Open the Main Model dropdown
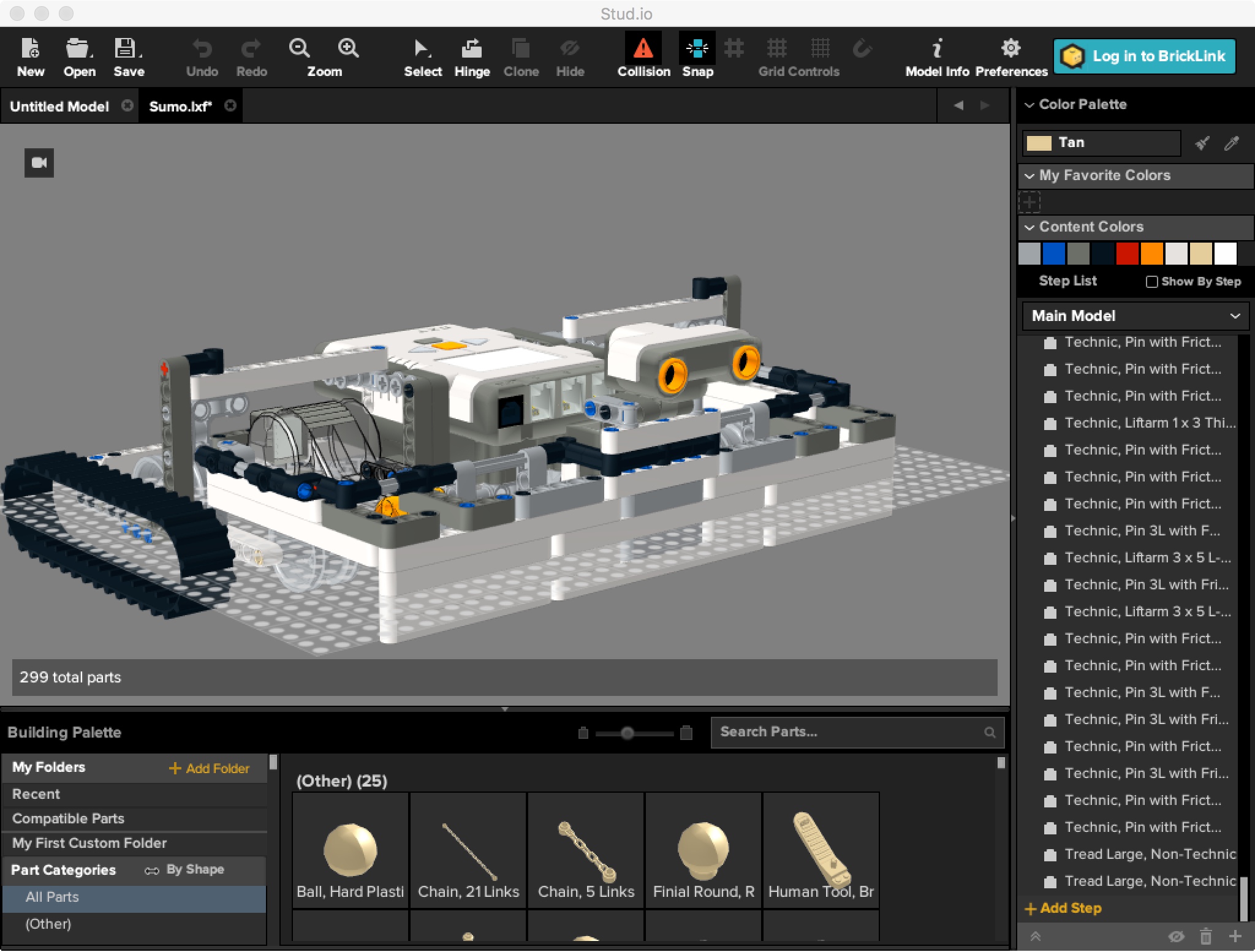 coord(1135,316)
